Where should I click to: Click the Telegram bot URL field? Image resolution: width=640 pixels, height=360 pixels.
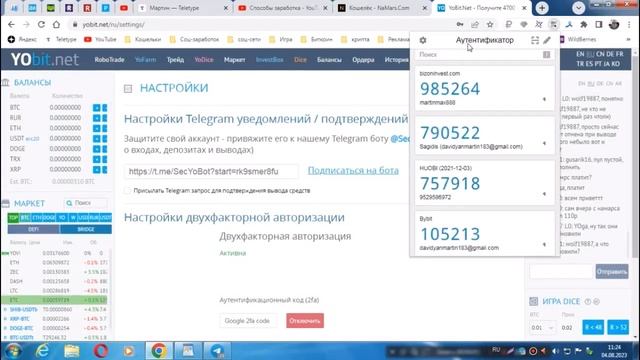coord(211,171)
